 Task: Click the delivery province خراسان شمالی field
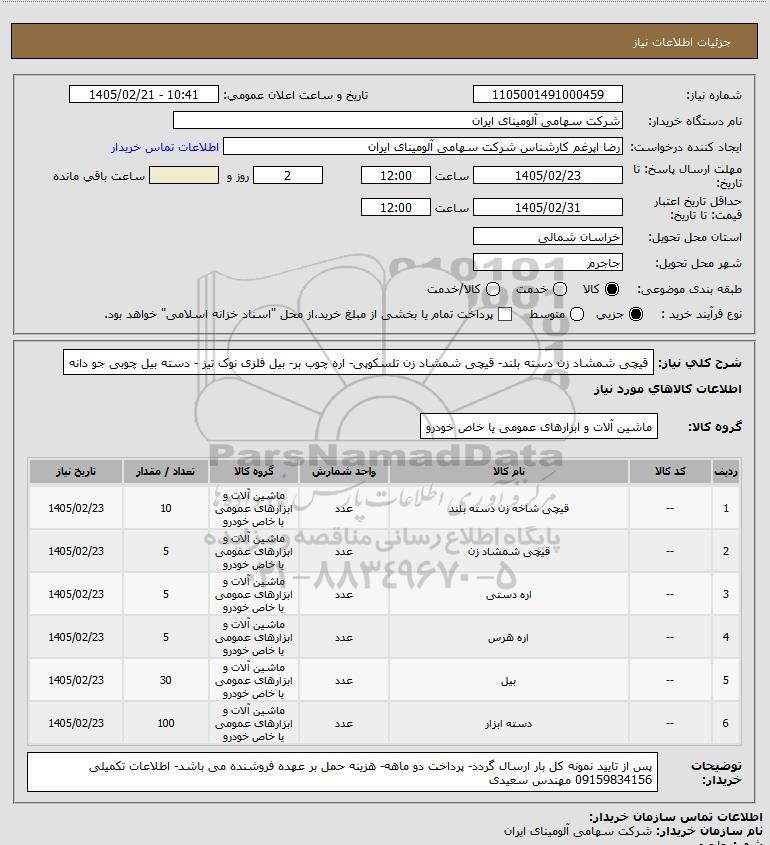[x=547, y=237]
